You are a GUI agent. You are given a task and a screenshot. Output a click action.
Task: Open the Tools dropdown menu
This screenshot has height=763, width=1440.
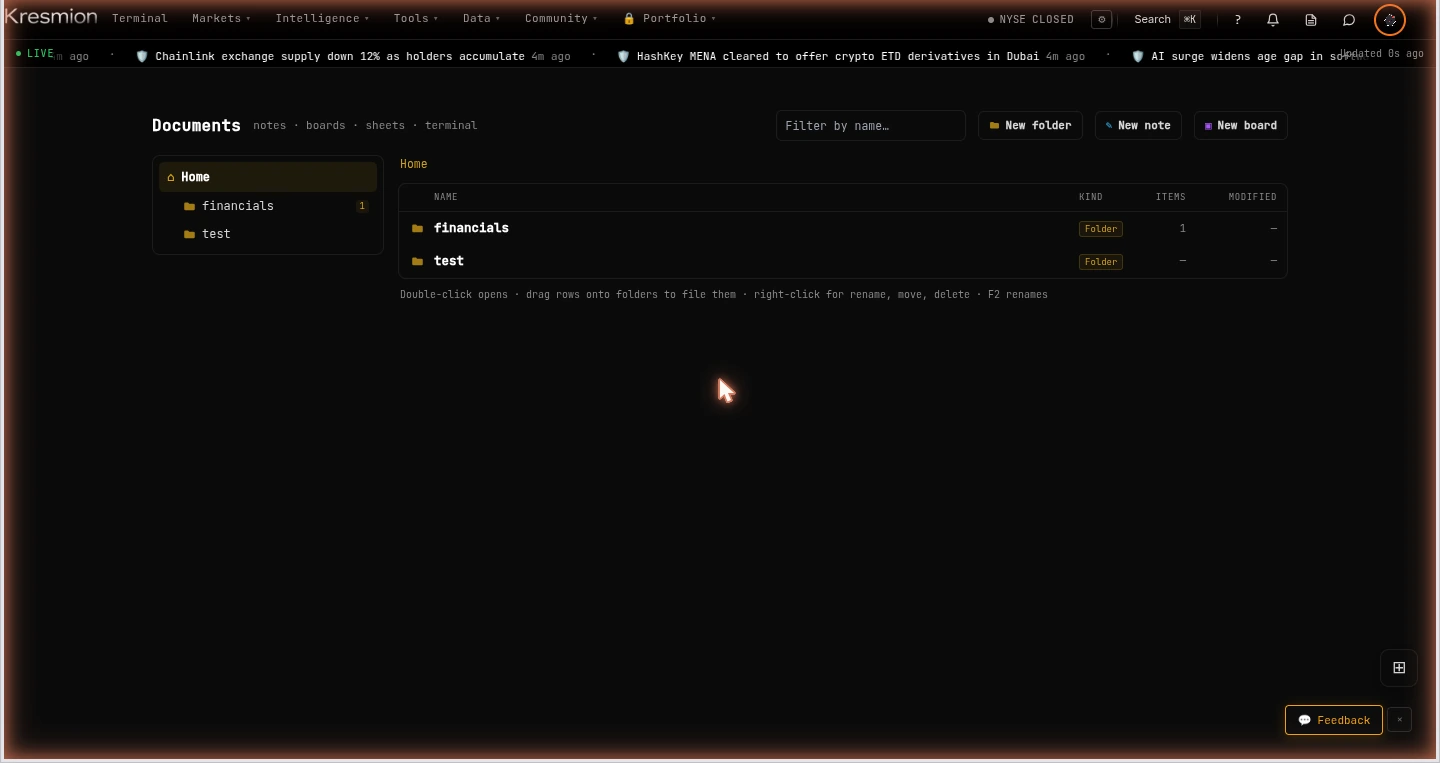point(416,18)
